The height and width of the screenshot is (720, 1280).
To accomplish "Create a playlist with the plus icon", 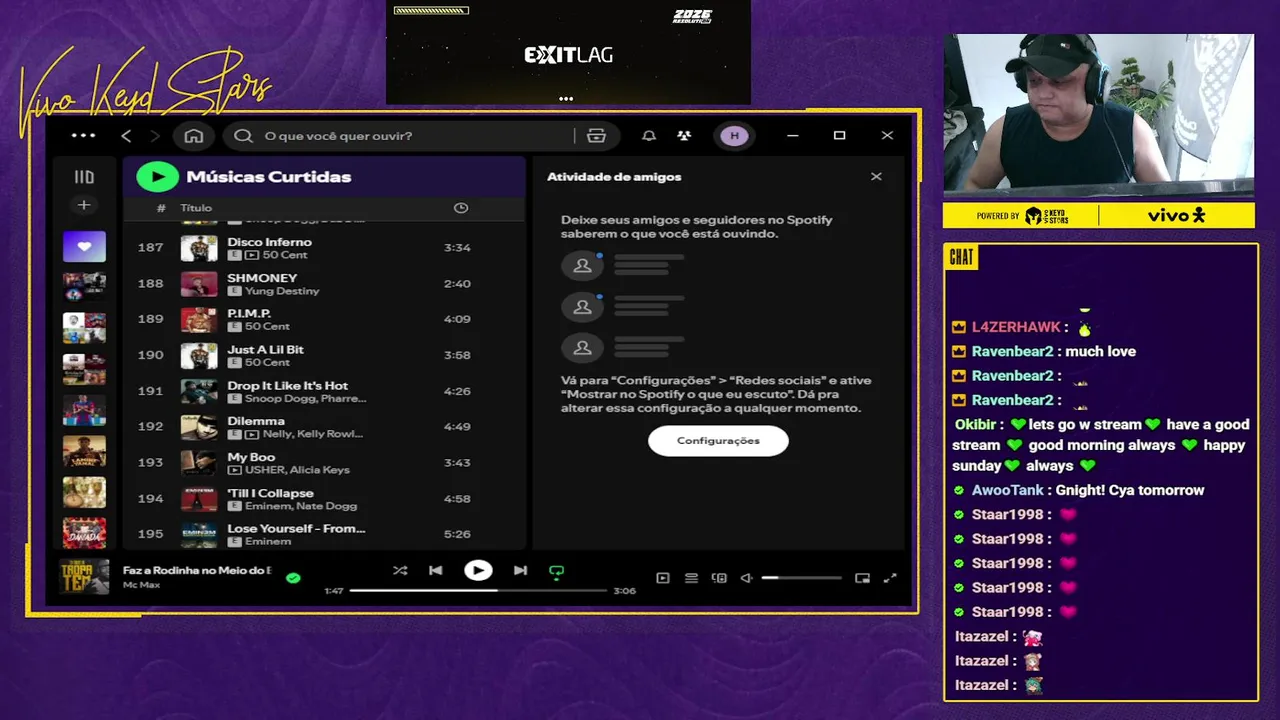I will click(84, 205).
